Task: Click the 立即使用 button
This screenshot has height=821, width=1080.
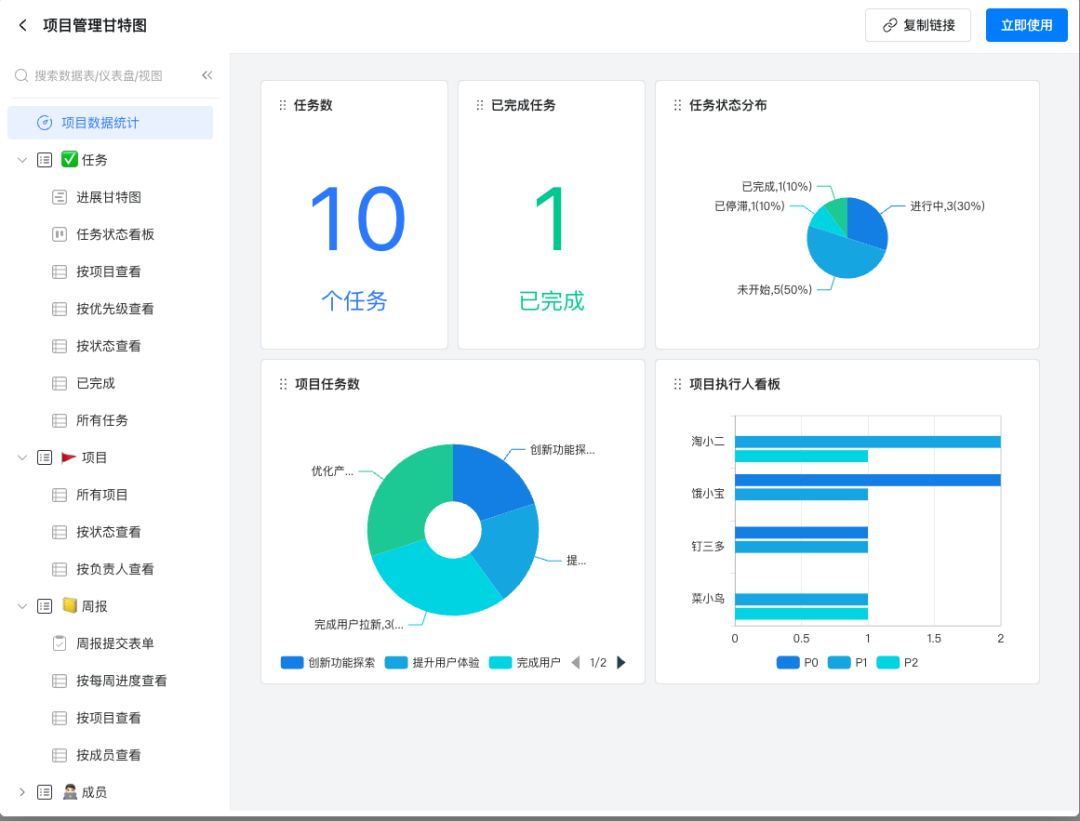Action: (x=1026, y=25)
